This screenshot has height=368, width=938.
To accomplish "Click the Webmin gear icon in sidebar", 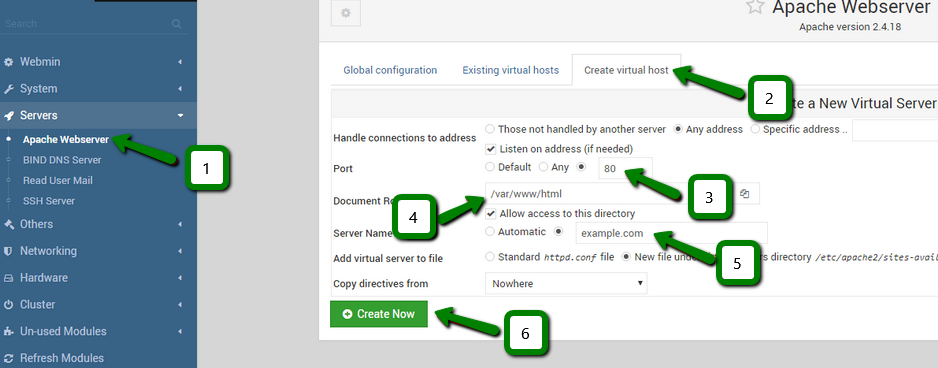I will [x=8, y=62].
